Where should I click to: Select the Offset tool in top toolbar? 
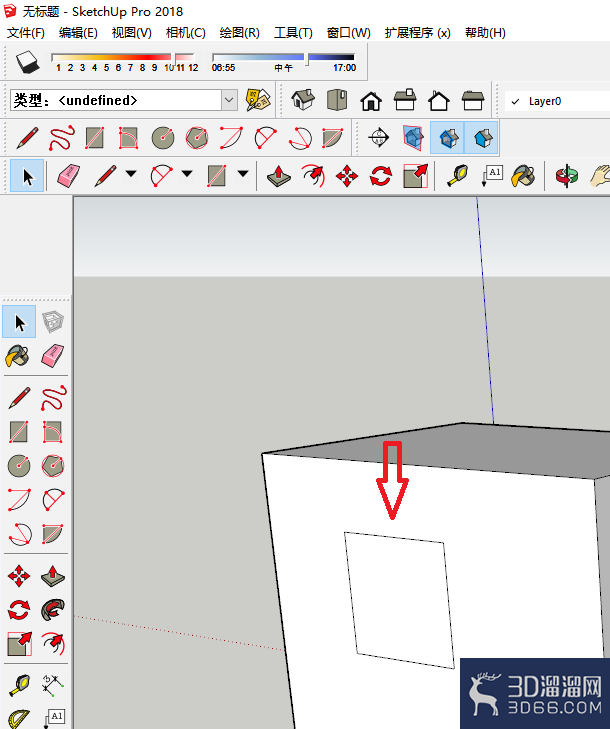tap(313, 176)
